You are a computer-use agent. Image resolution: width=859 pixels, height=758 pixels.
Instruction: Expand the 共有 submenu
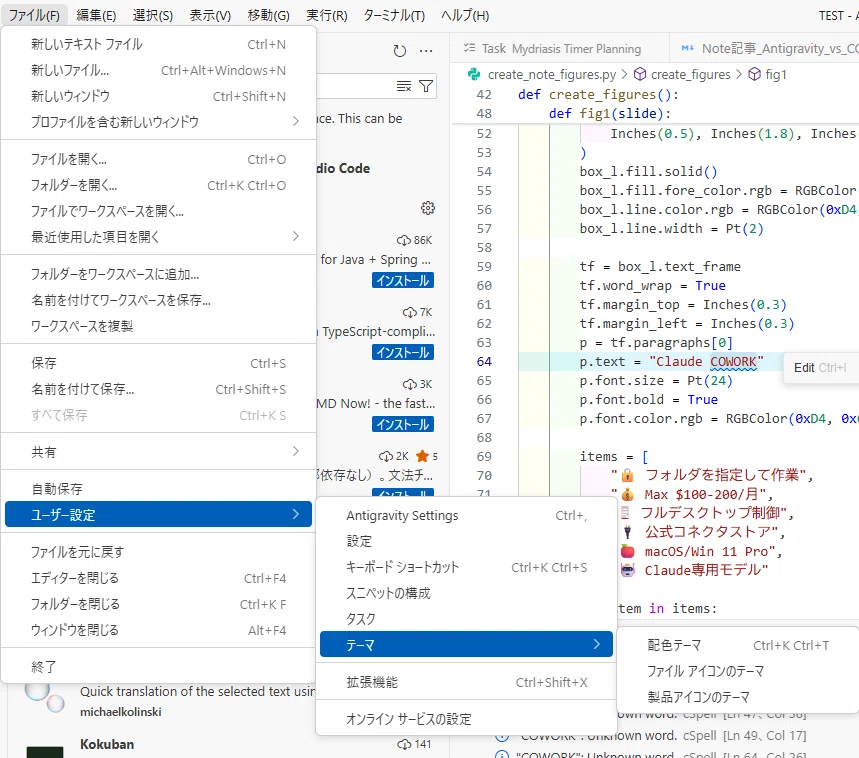[158, 452]
